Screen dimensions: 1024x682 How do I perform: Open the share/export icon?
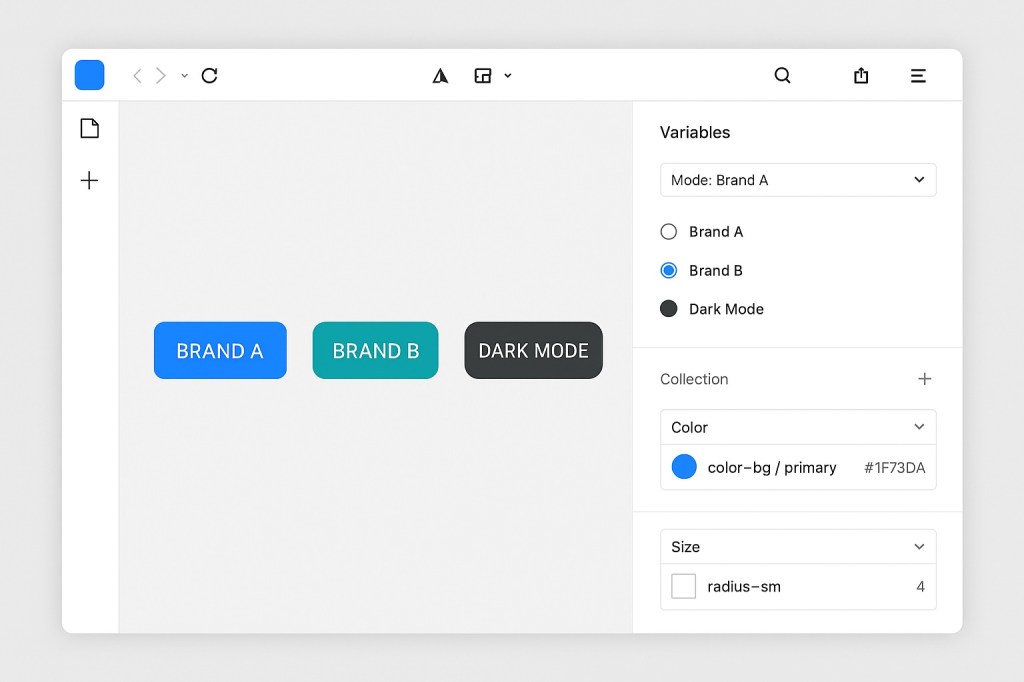tap(861, 75)
